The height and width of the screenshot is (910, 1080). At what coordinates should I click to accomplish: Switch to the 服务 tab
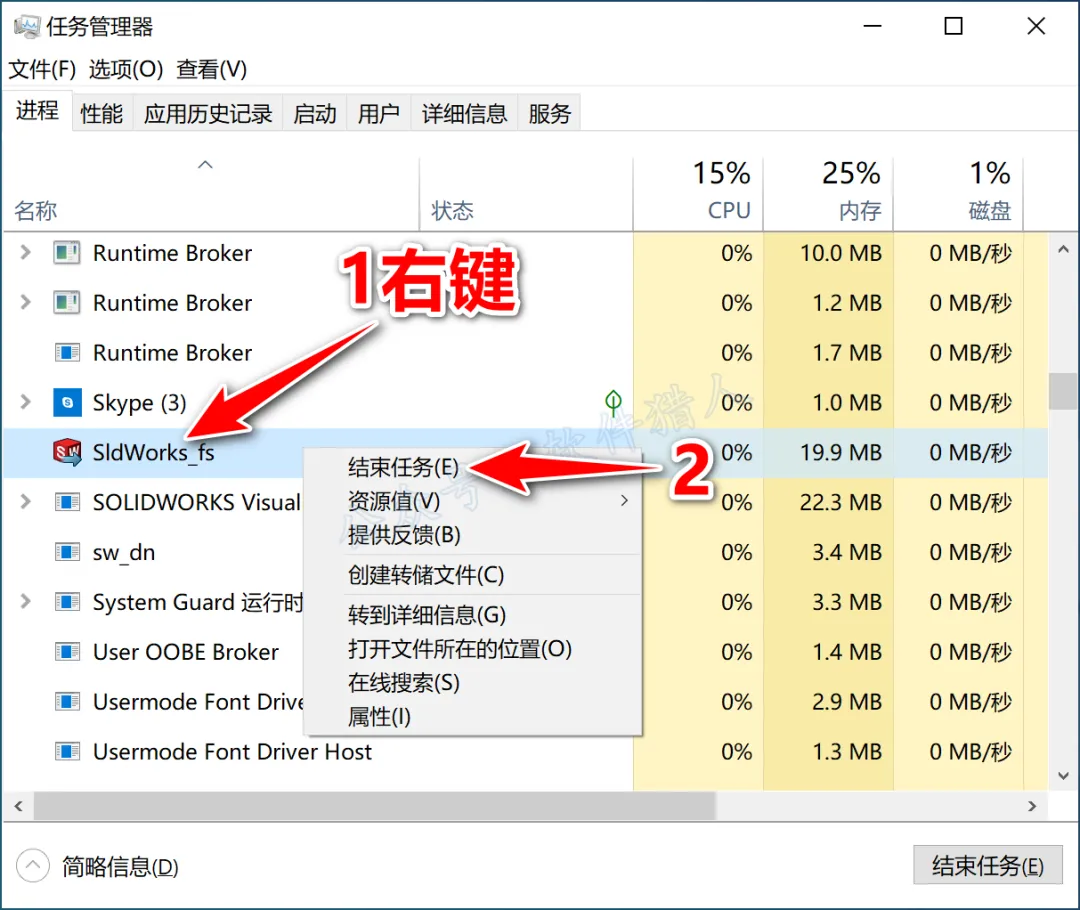[x=550, y=113]
